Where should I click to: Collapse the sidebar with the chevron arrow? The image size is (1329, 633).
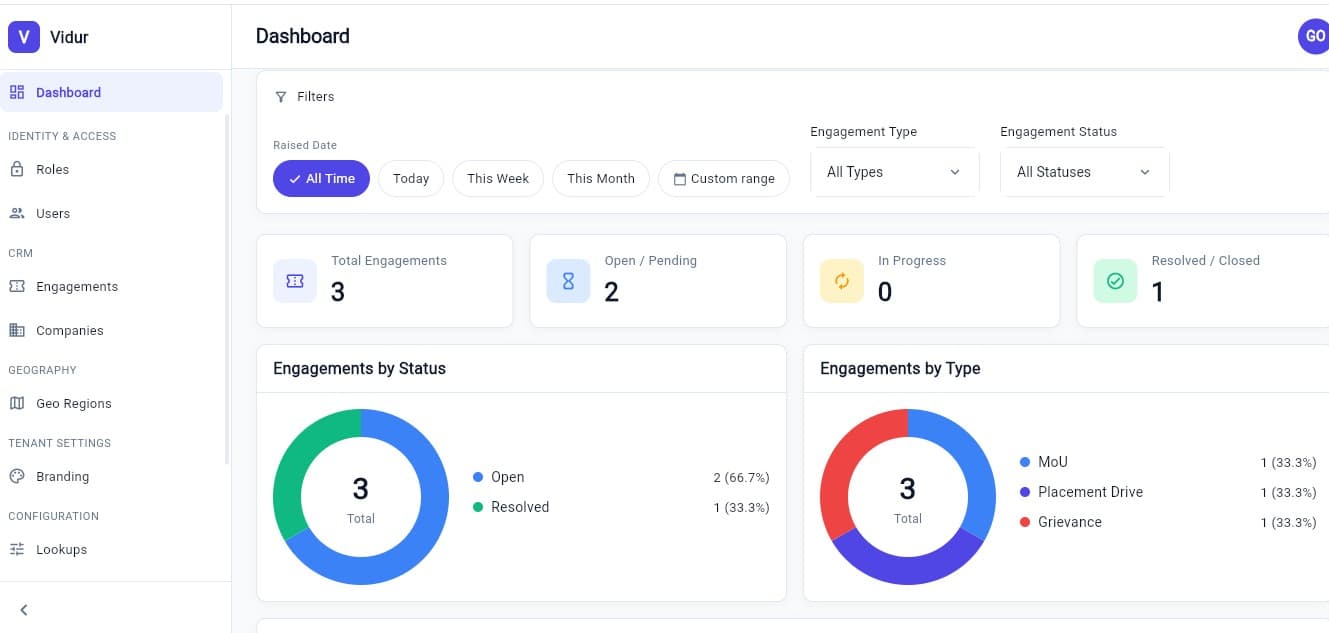[x=24, y=610]
